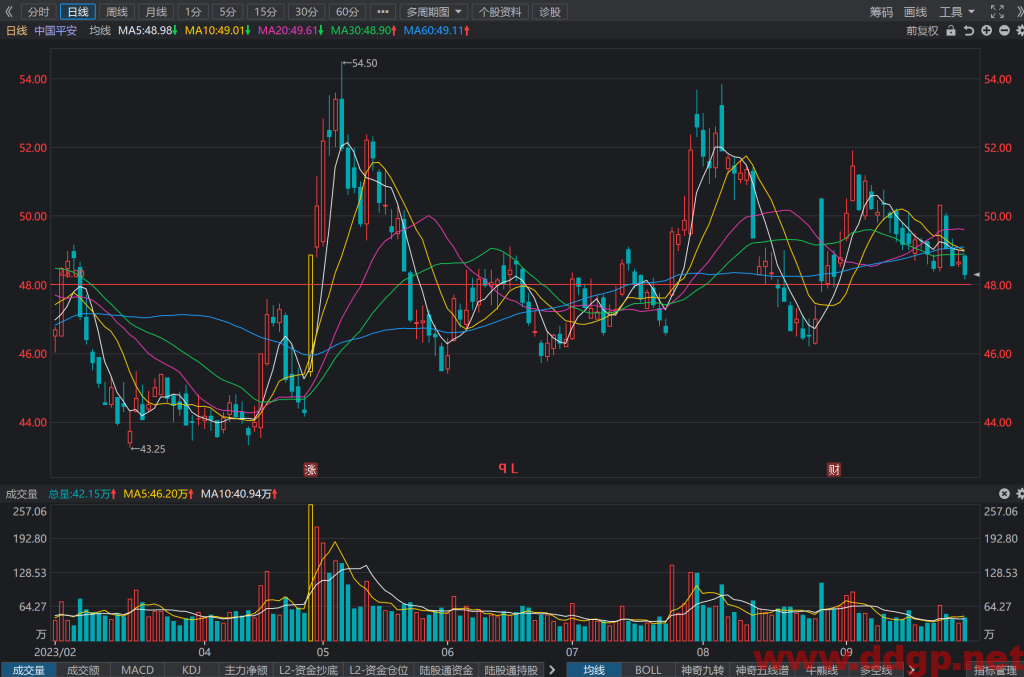Select the 牛熊线 indicator tab

tap(821, 670)
